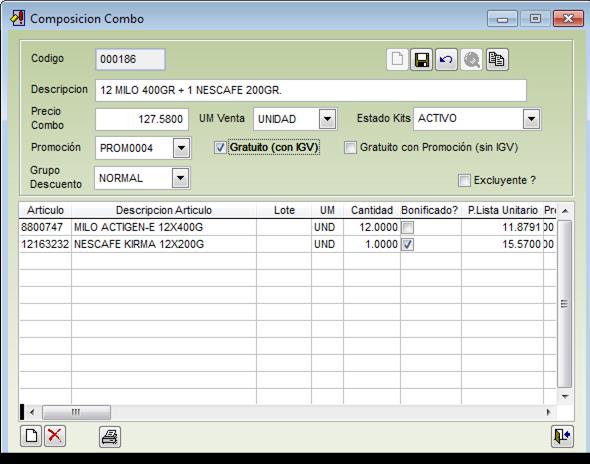The width and height of the screenshot is (590, 464).
Task: Open the Promoción PROM0004 dropdown
Action: [x=181, y=148]
